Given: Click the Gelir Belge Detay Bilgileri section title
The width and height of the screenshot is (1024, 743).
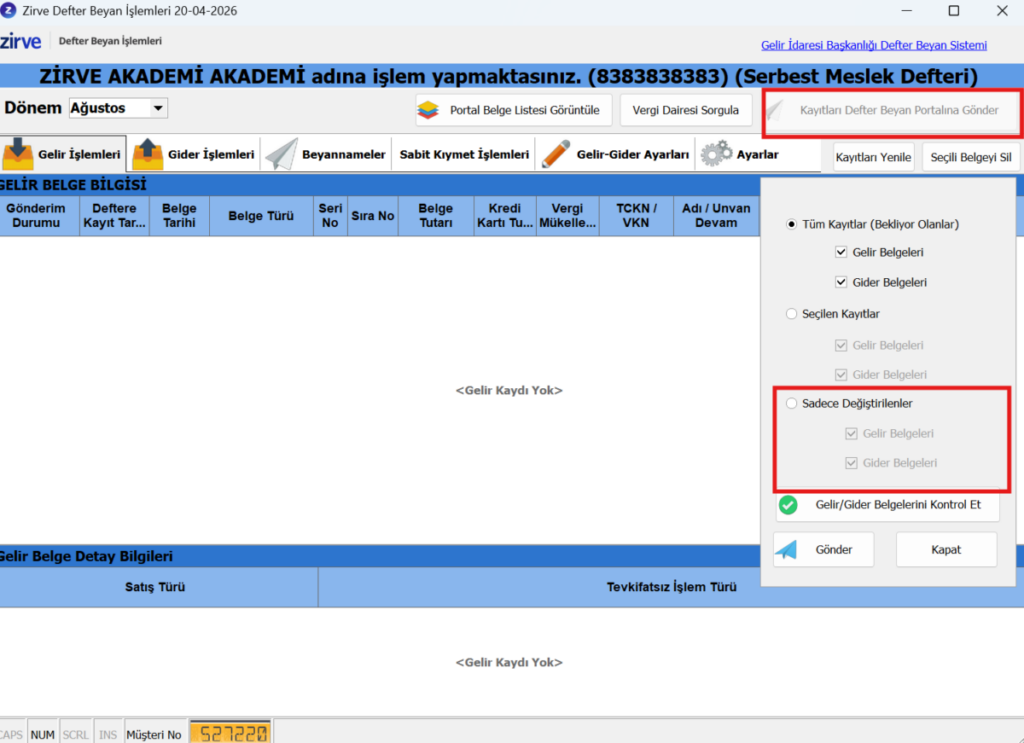Looking at the screenshot, I should point(86,556).
